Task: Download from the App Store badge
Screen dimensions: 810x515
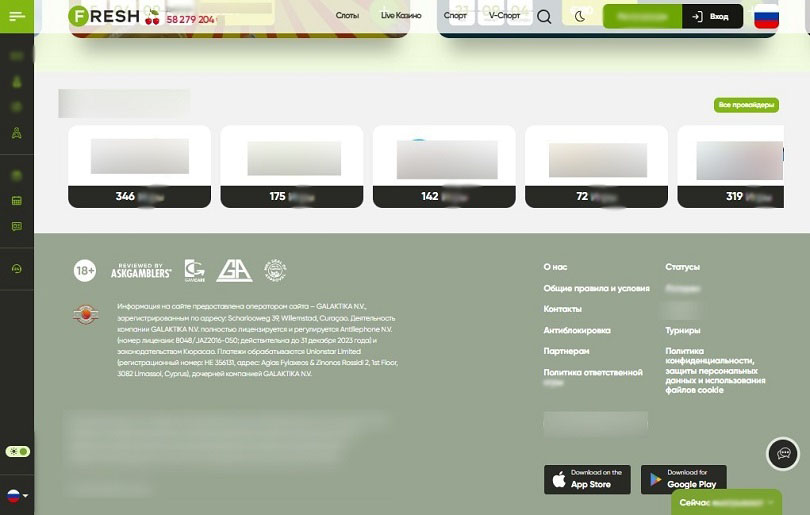Action: [587, 479]
